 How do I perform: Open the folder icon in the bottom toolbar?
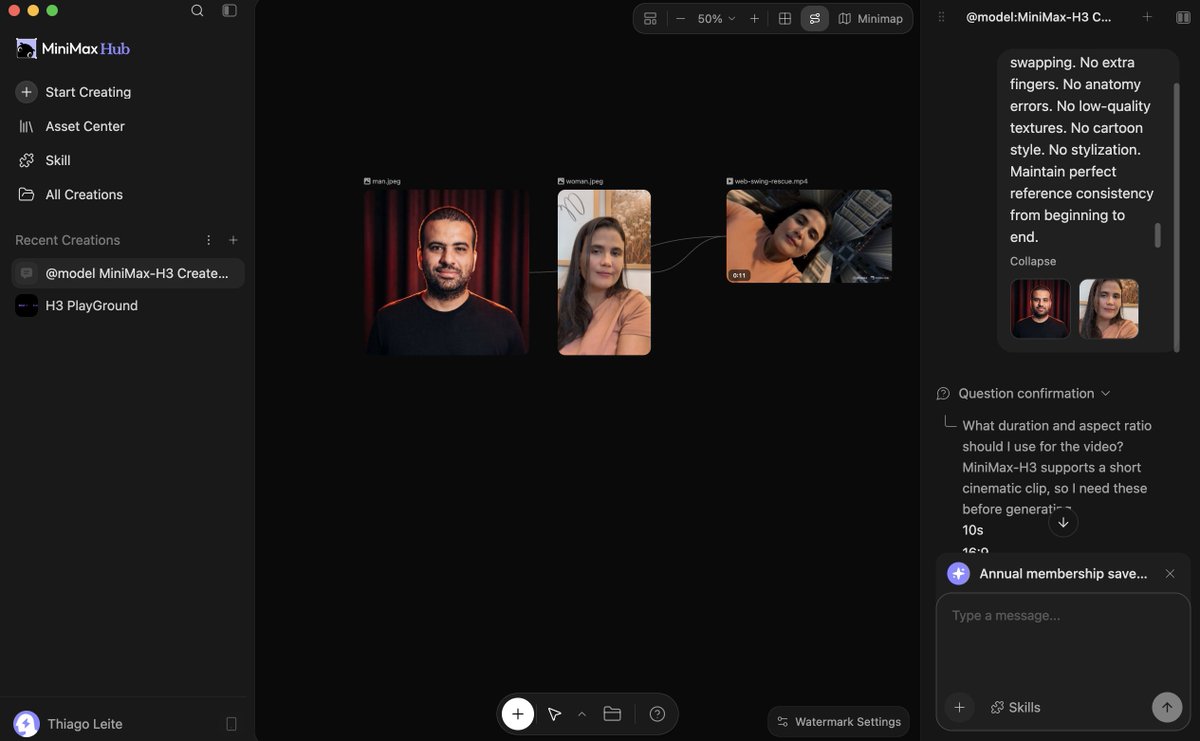click(612, 714)
